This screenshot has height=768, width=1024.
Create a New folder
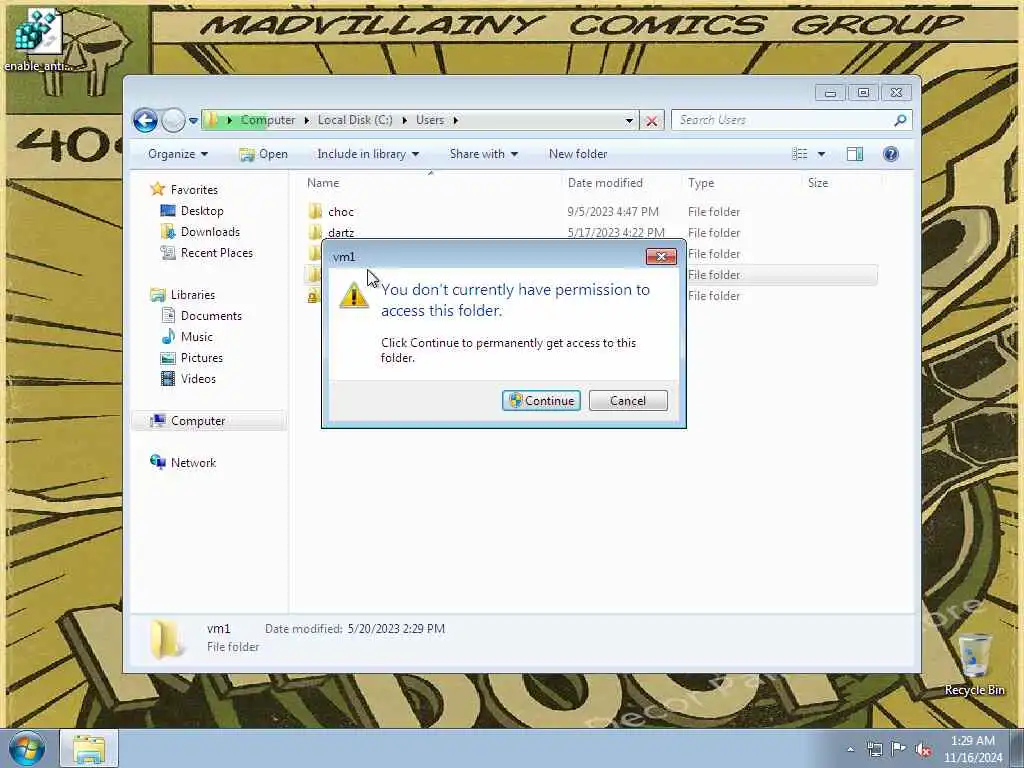point(578,154)
